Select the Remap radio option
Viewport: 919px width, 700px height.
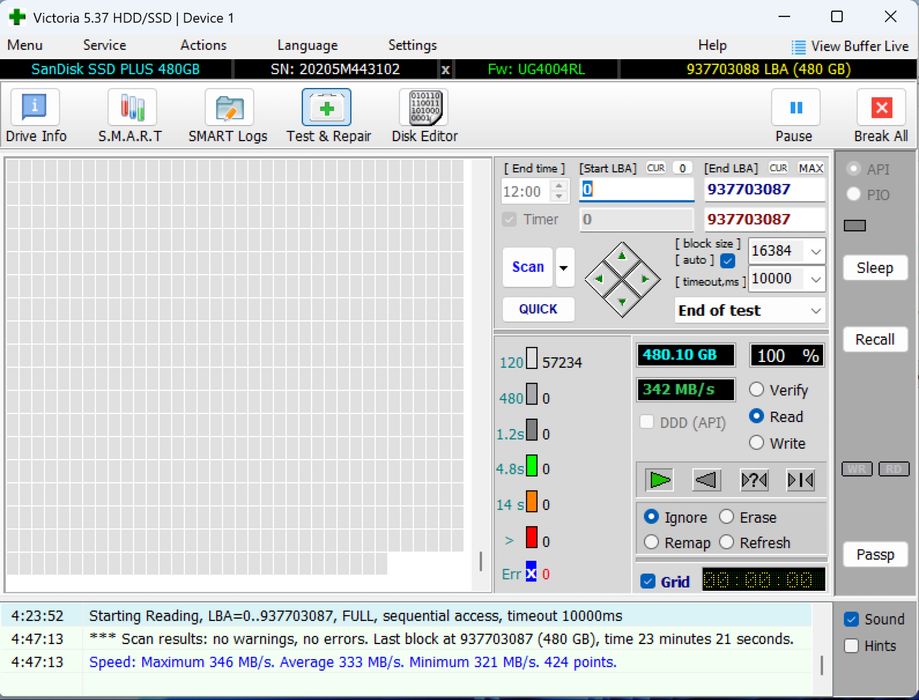[651, 542]
